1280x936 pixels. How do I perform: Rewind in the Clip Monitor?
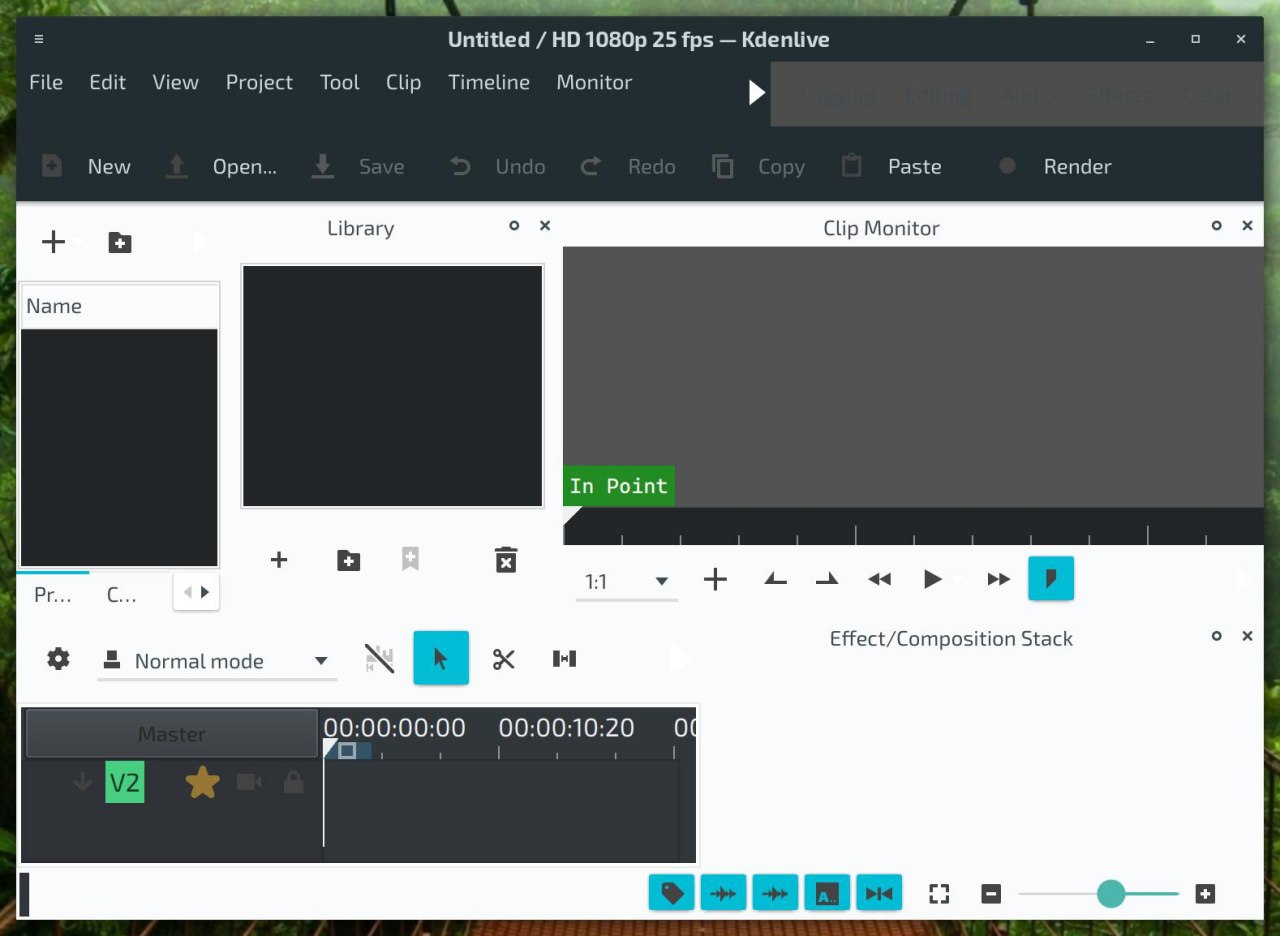click(879, 579)
